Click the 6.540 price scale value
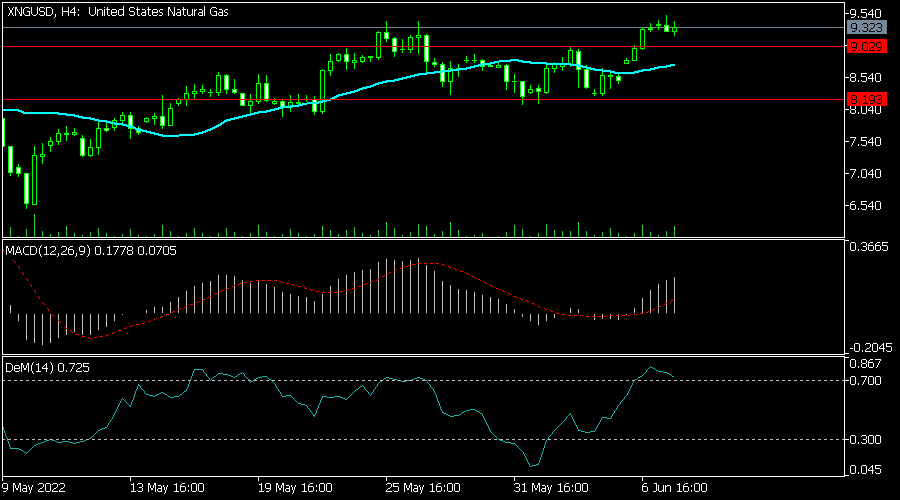The width and height of the screenshot is (900, 500). click(x=865, y=206)
